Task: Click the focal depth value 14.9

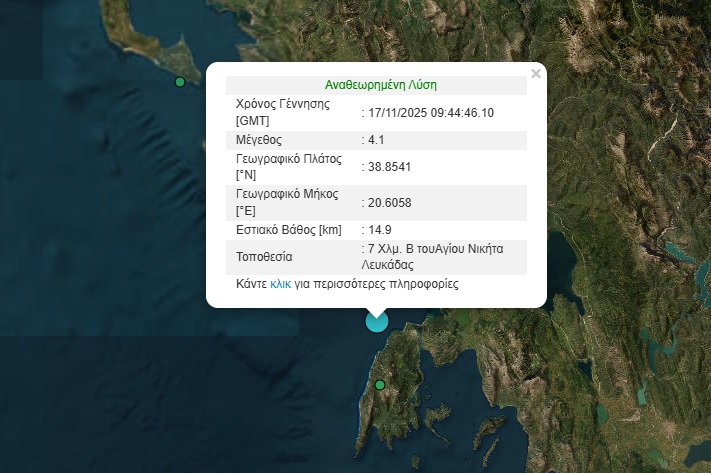Action: click(380, 230)
